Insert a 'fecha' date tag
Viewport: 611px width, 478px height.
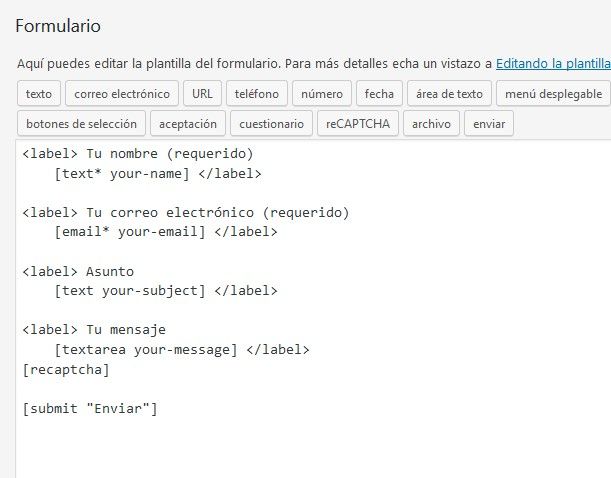(x=379, y=93)
